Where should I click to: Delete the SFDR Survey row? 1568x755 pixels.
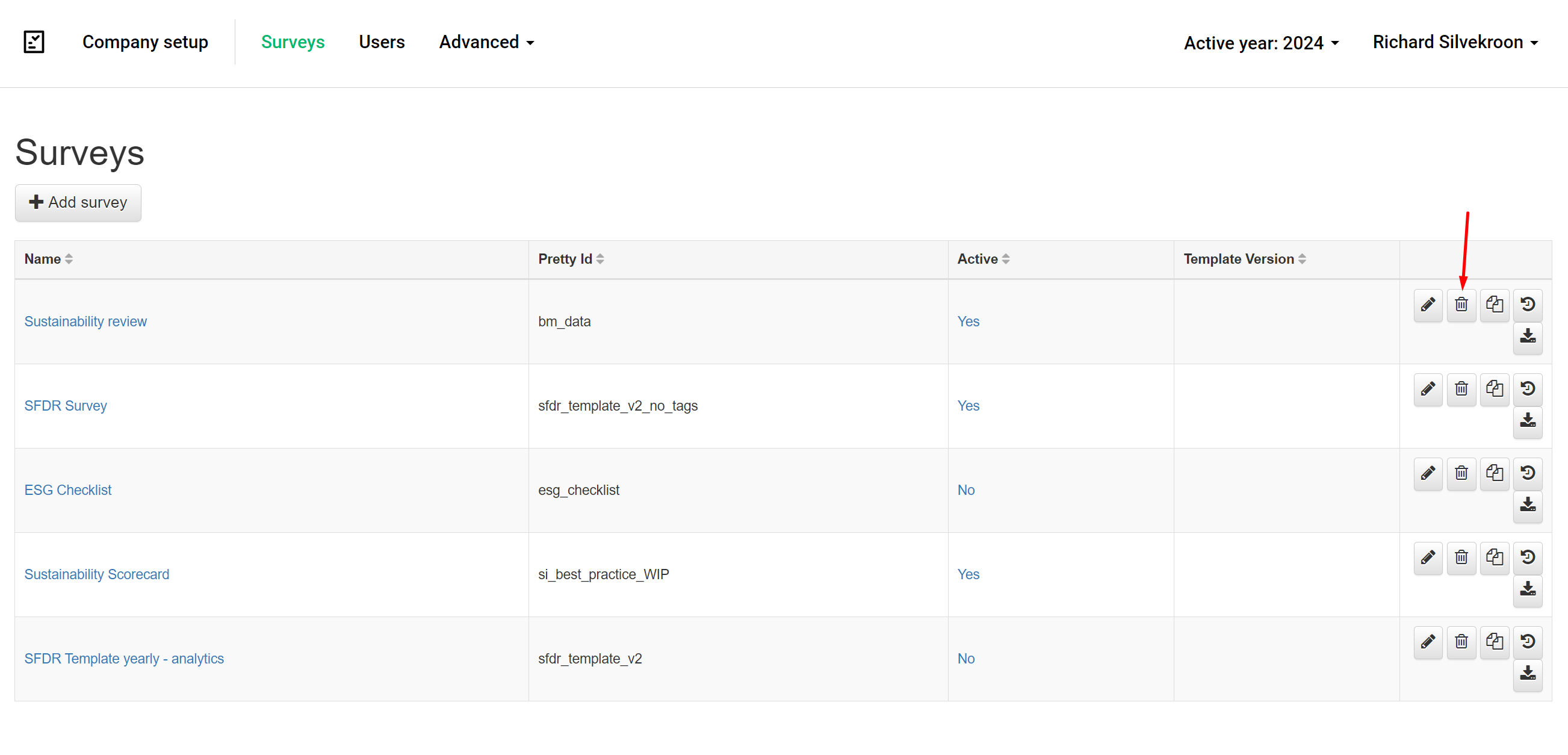click(x=1461, y=389)
